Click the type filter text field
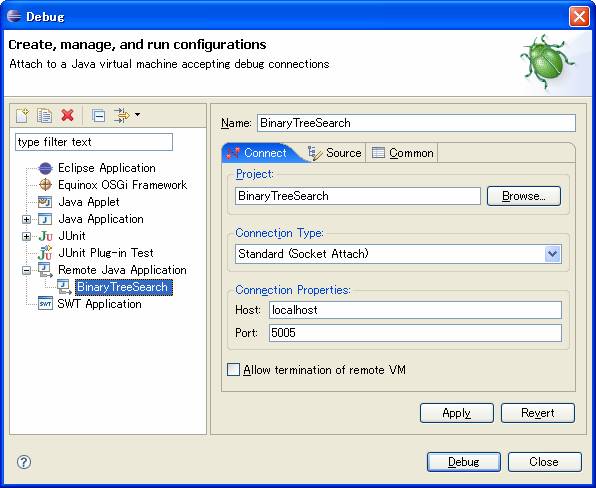The height and width of the screenshot is (488, 596). 94,142
